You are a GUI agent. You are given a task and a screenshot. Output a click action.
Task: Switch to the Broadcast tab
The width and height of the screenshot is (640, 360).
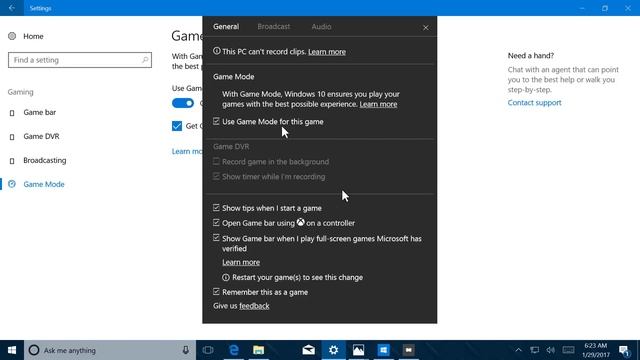pyautogui.click(x=273, y=27)
